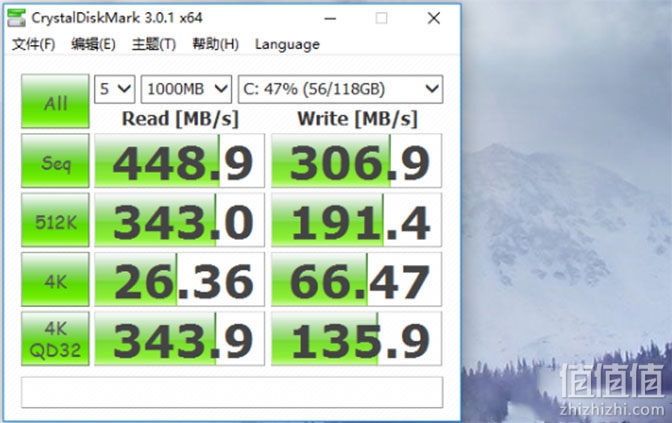Viewport: 672px width, 423px height.
Task: Minimize the CrystalDiskMark window
Action: [330, 18]
